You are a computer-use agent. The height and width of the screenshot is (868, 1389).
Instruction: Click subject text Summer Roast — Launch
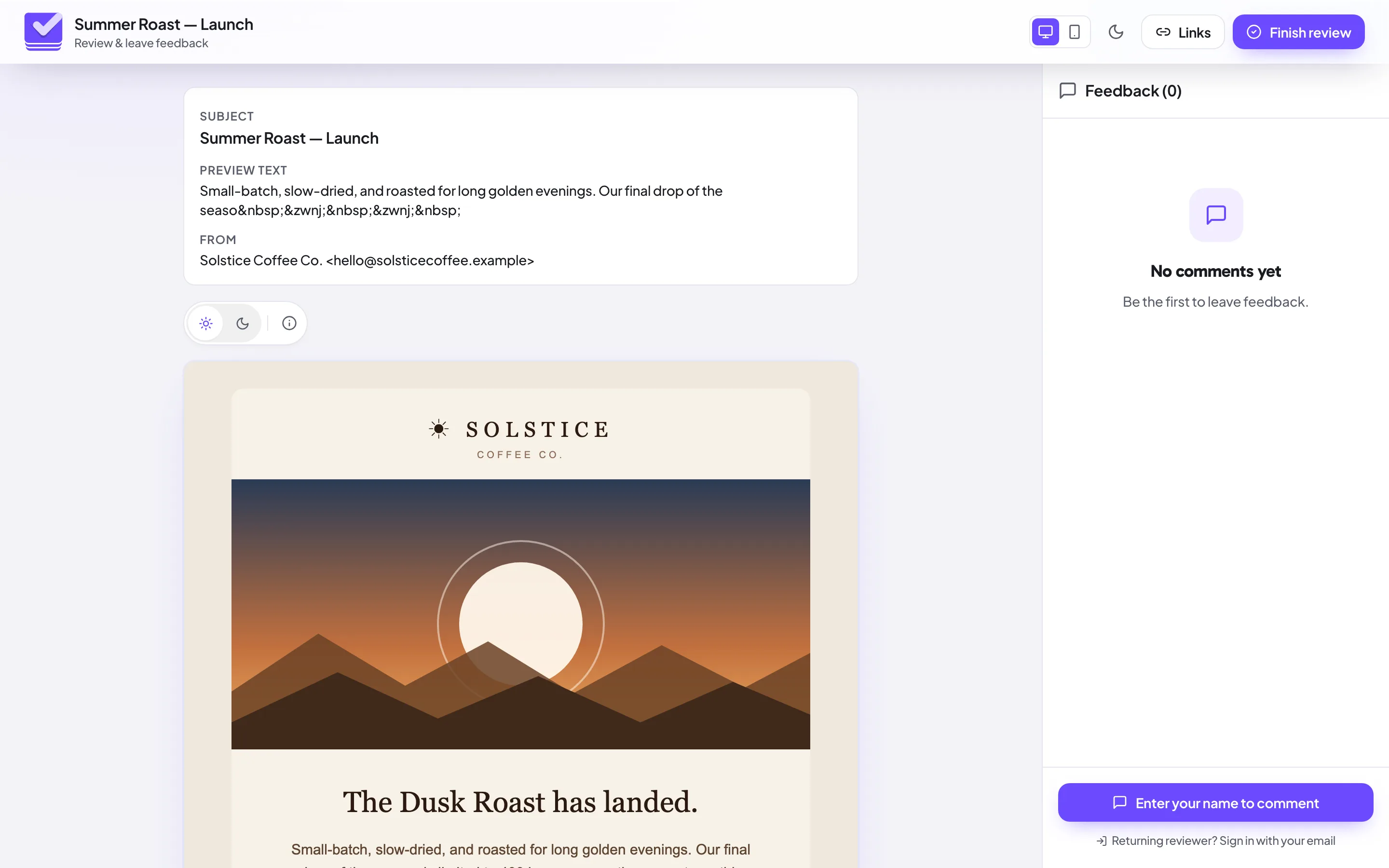(x=289, y=138)
